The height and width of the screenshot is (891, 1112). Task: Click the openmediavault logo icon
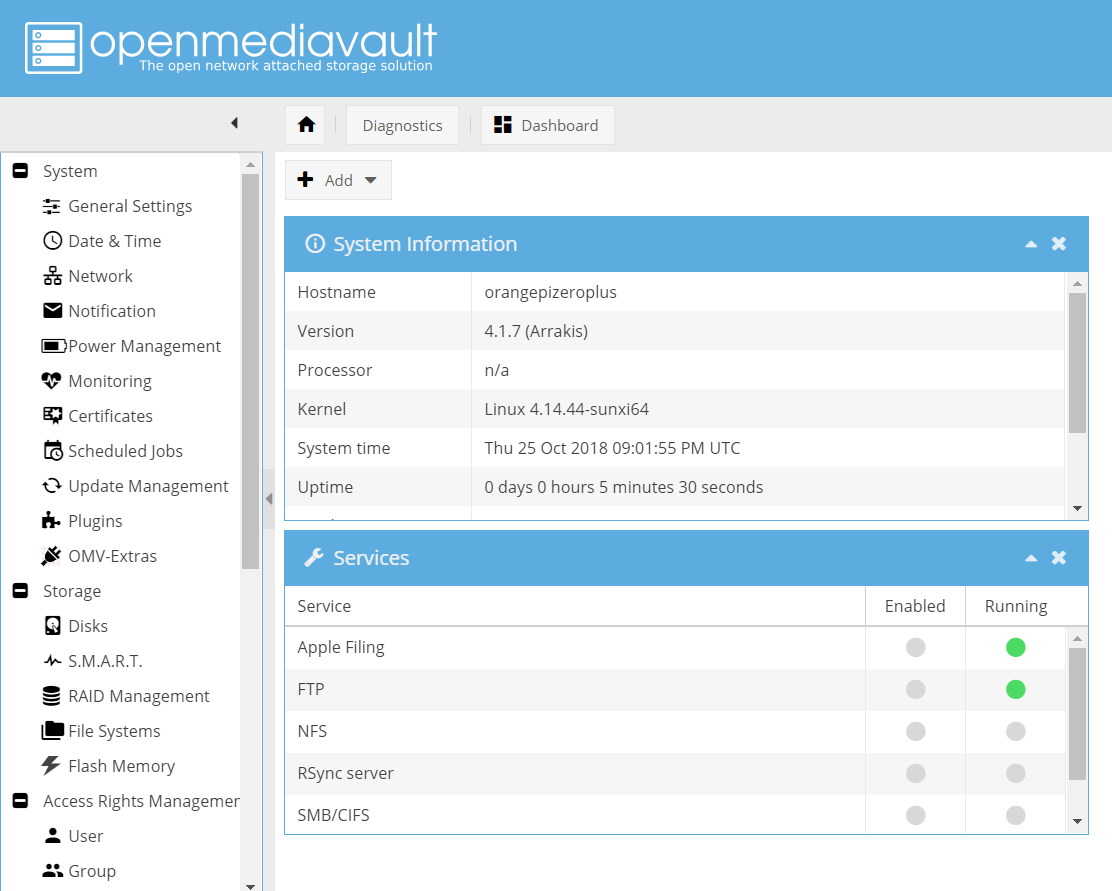[x=54, y=48]
